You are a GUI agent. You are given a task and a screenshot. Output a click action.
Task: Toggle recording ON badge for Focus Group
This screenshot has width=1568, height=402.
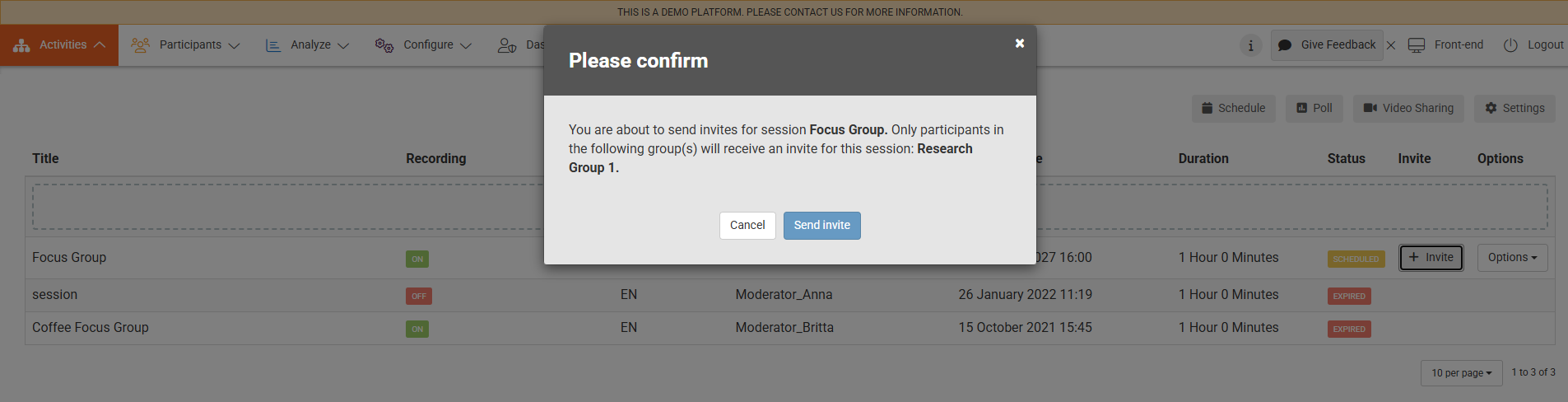tap(417, 259)
